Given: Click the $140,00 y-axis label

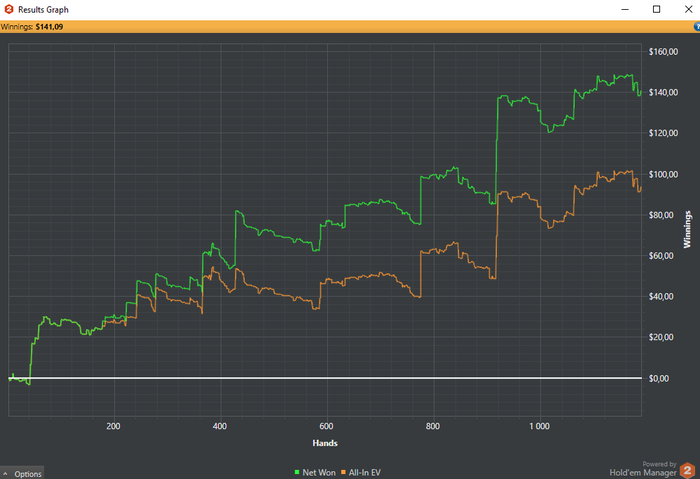Looking at the screenshot, I should pos(663,92).
